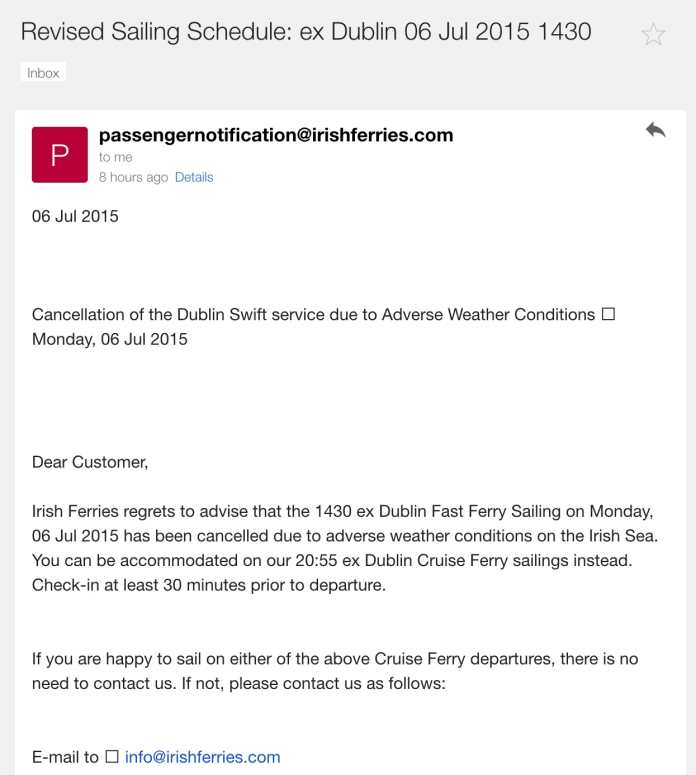Tap the red 'P' sender avatar
This screenshot has width=696, height=775.
click(60, 155)
